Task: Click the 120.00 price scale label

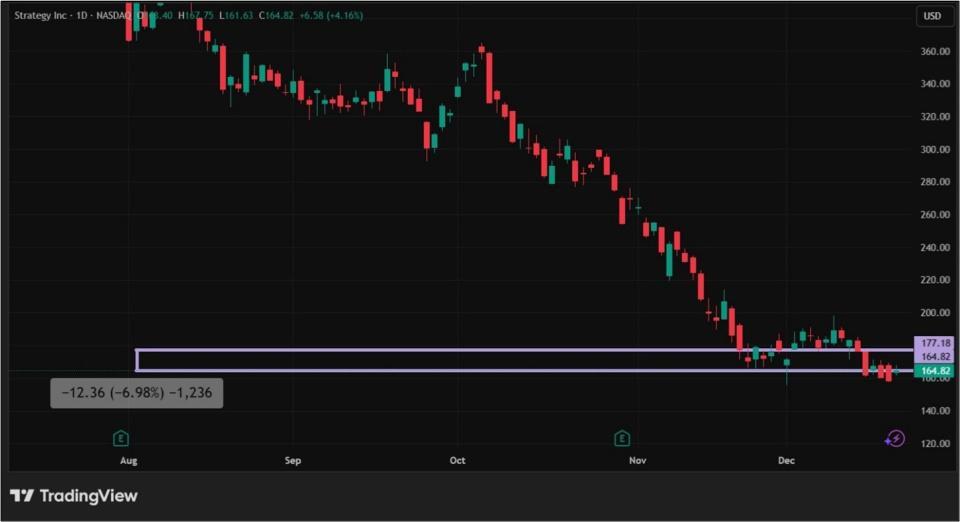Action: click(x=935, y=444)
